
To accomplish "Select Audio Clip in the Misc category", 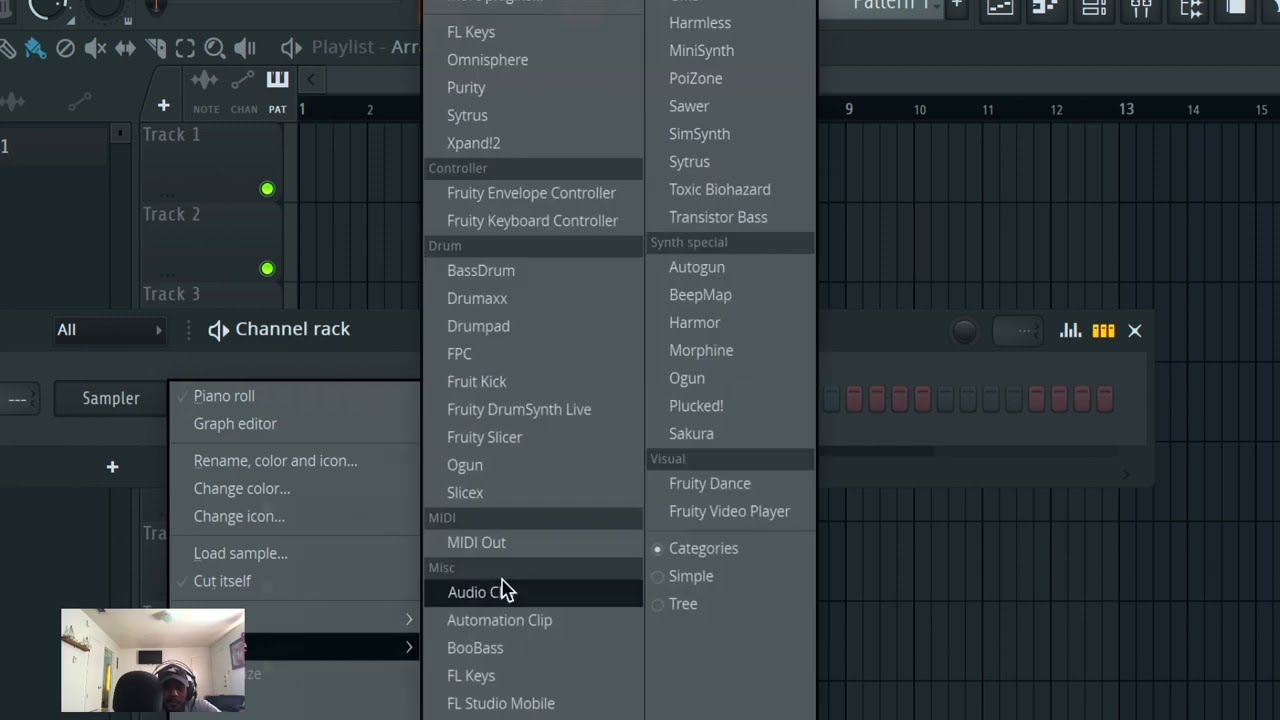I will coord(533,592).
